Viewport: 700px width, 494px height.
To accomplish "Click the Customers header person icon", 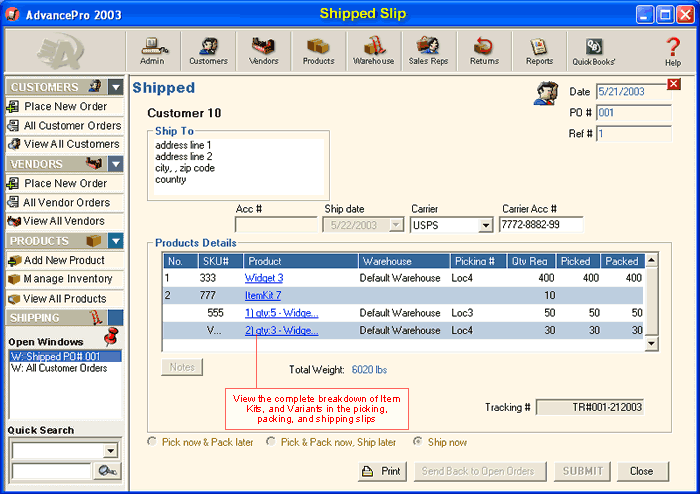I will point(95,86).
